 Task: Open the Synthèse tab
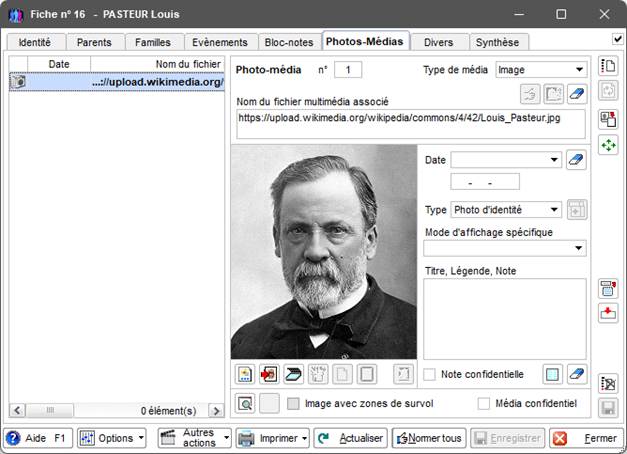[x=497, y=42]
